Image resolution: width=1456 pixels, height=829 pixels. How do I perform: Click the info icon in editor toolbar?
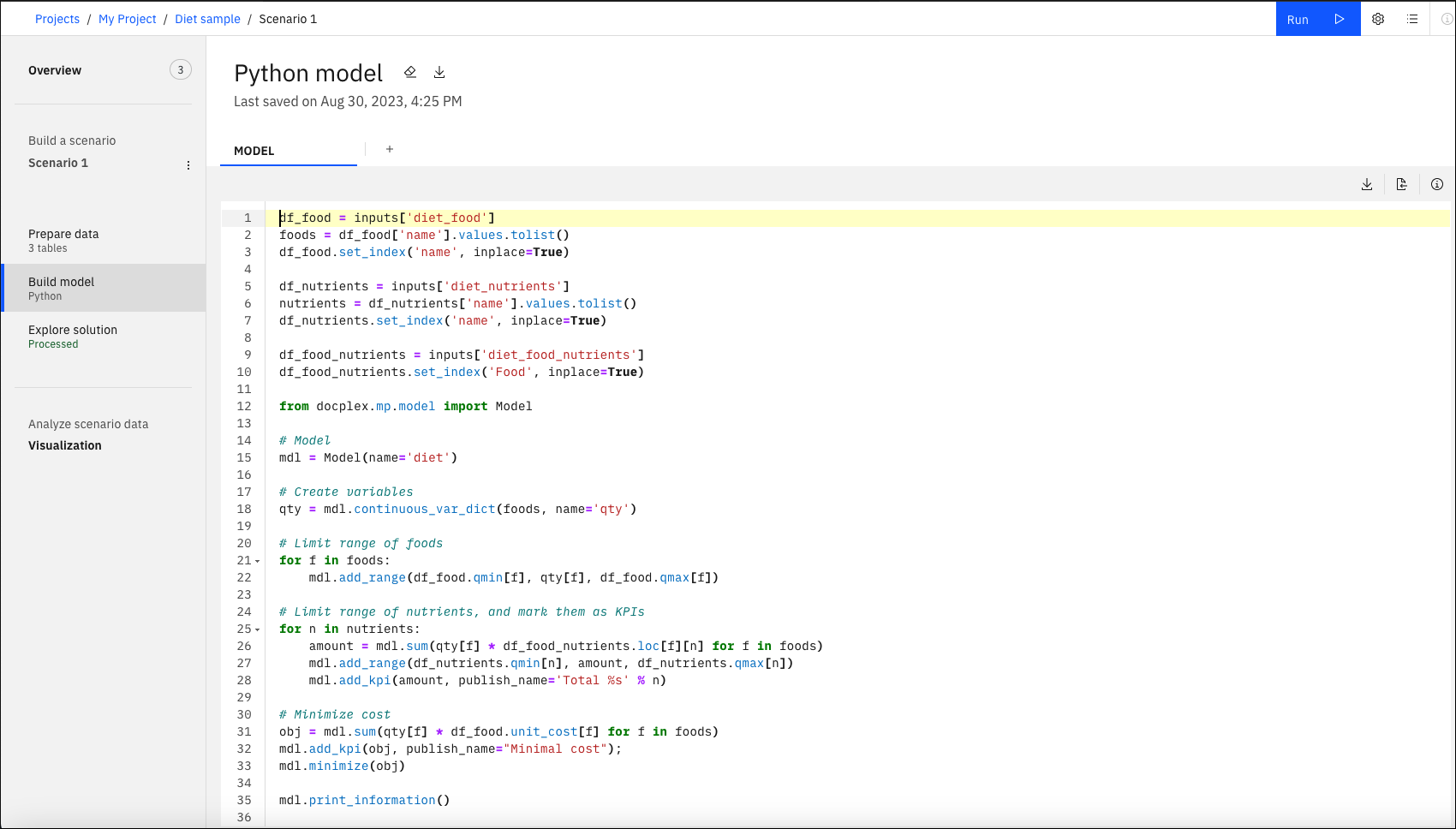pyautogui.click(x=1437, y=184)
